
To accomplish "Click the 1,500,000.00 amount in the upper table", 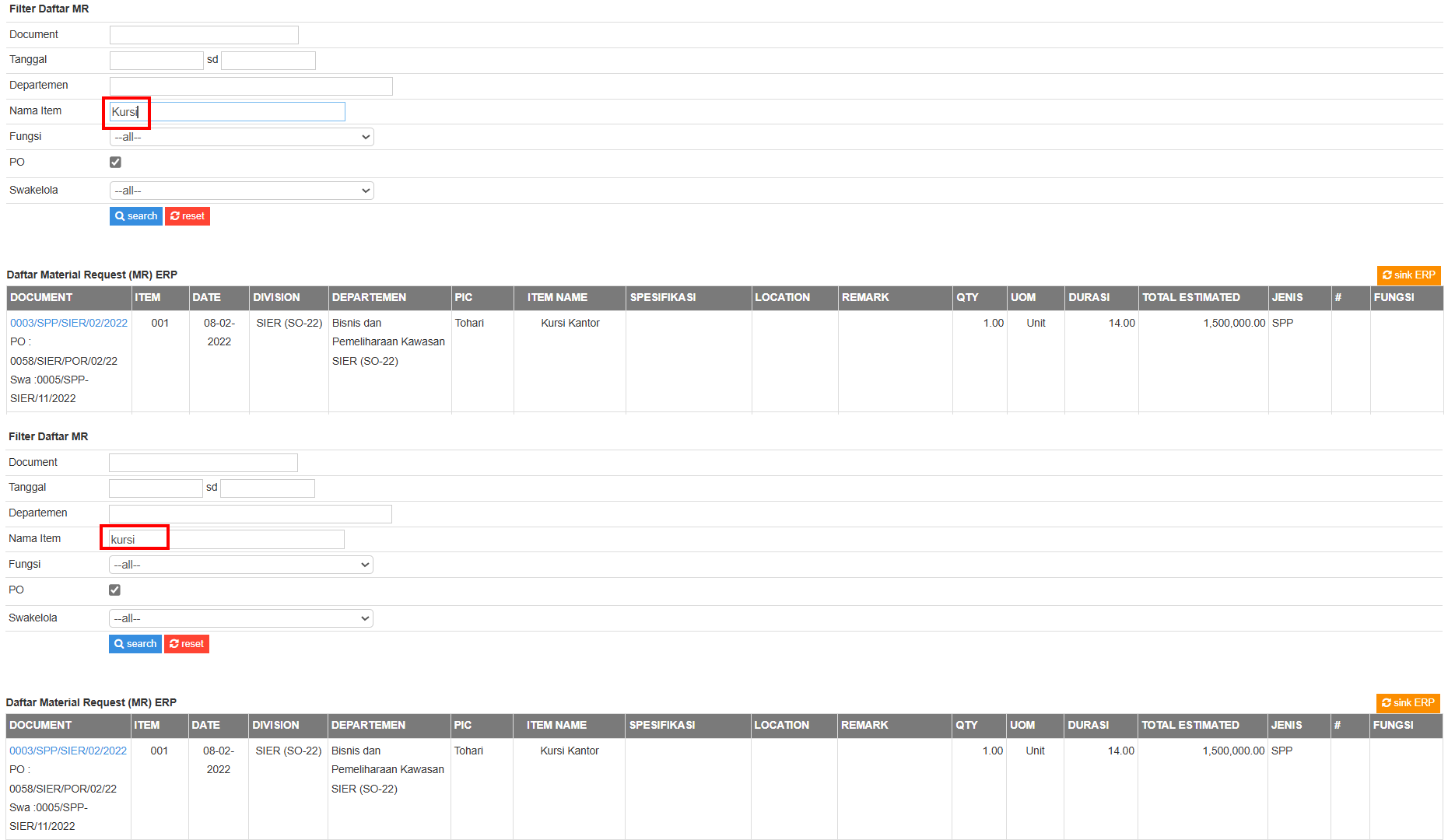I will (x=1234, y=323).
